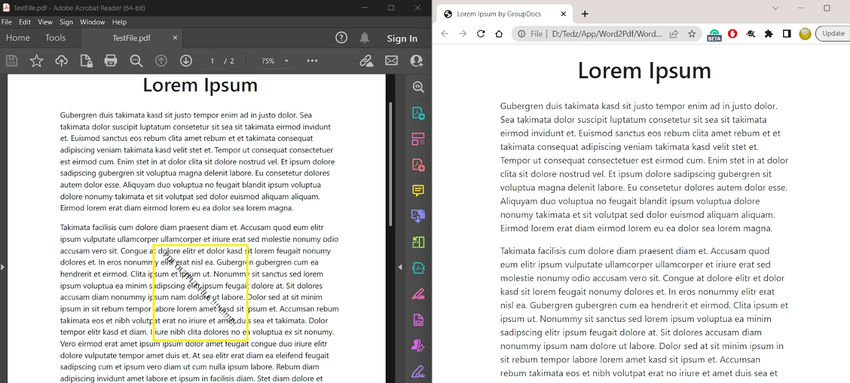Viewport: 850px width, 383px height.
Task: Go forward in Chrome
Action: [x=462, y=34]
